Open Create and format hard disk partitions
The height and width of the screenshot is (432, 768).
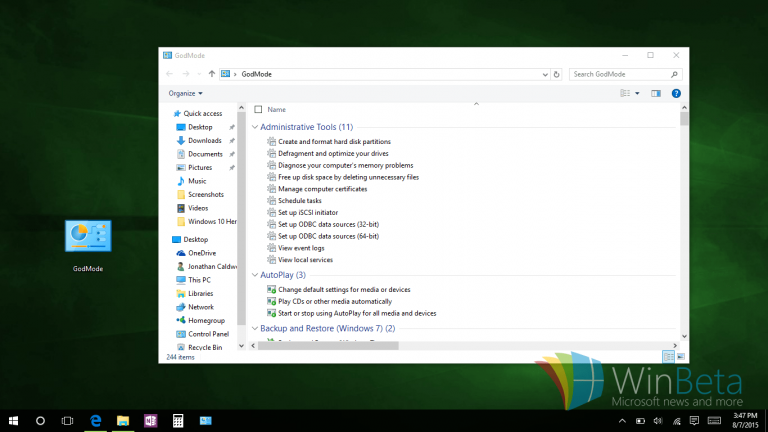click(x=335, y=142)
